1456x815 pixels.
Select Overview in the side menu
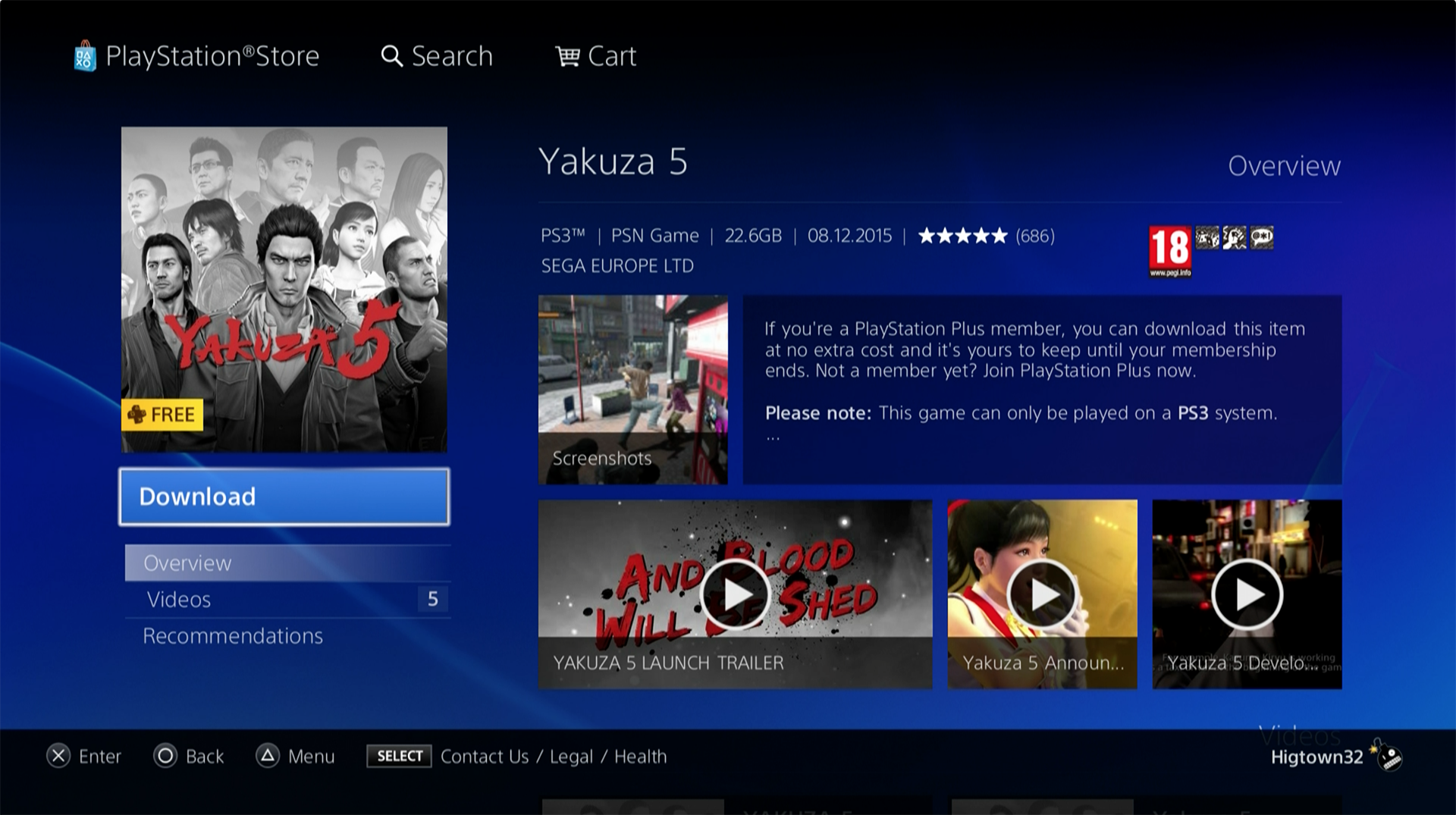(x=287, y=563)
